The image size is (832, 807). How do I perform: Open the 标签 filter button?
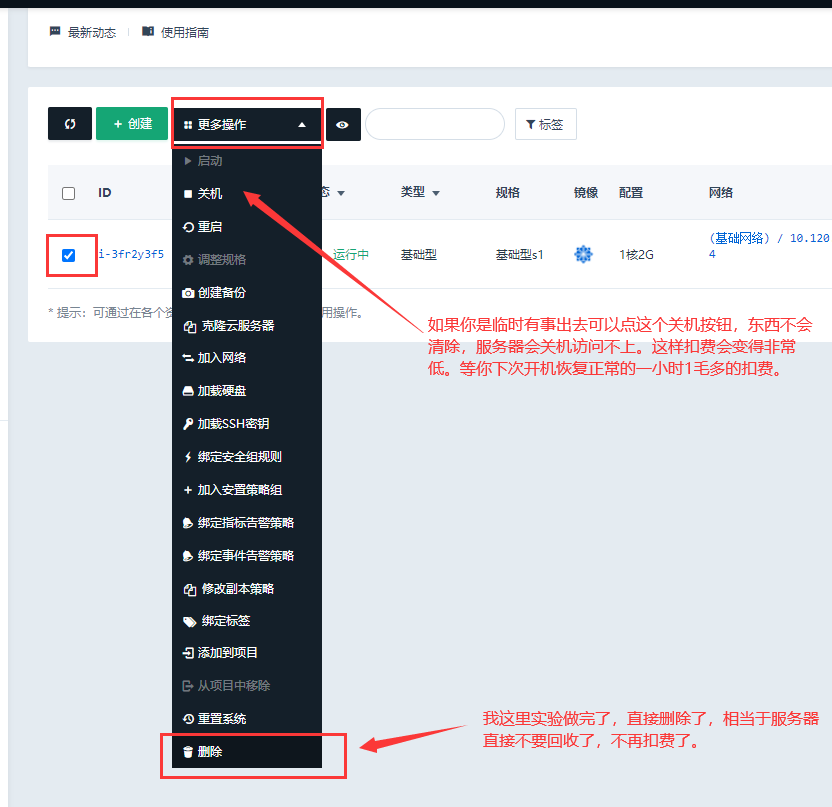(545, 125)
